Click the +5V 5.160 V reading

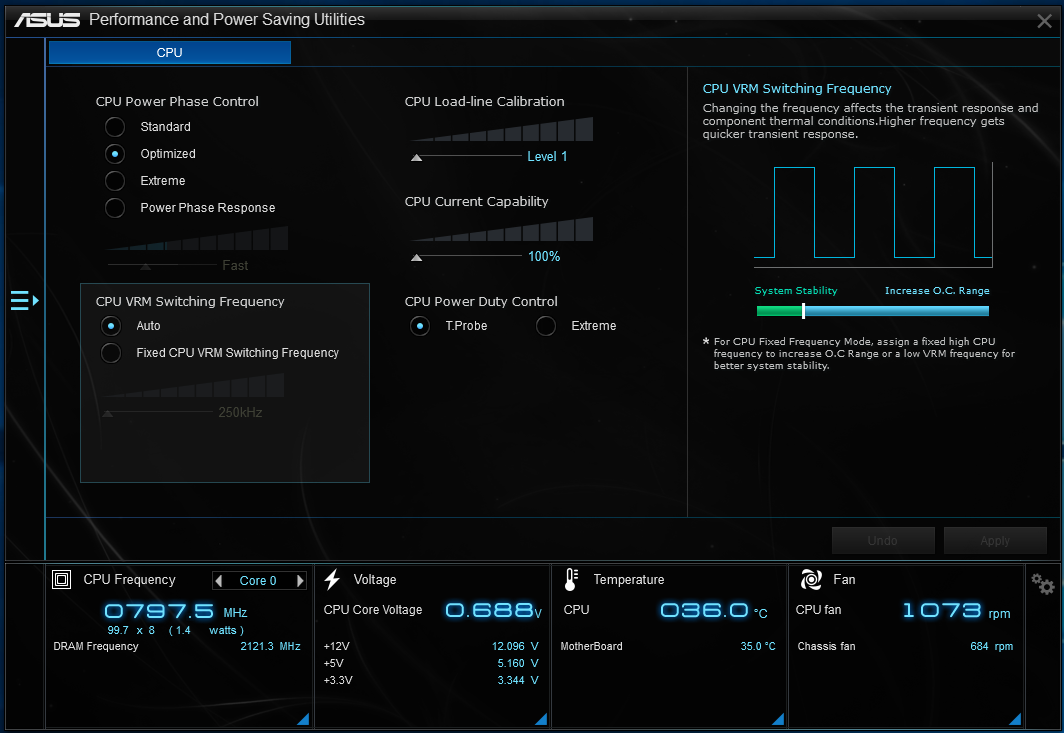[x=518, y=663]
